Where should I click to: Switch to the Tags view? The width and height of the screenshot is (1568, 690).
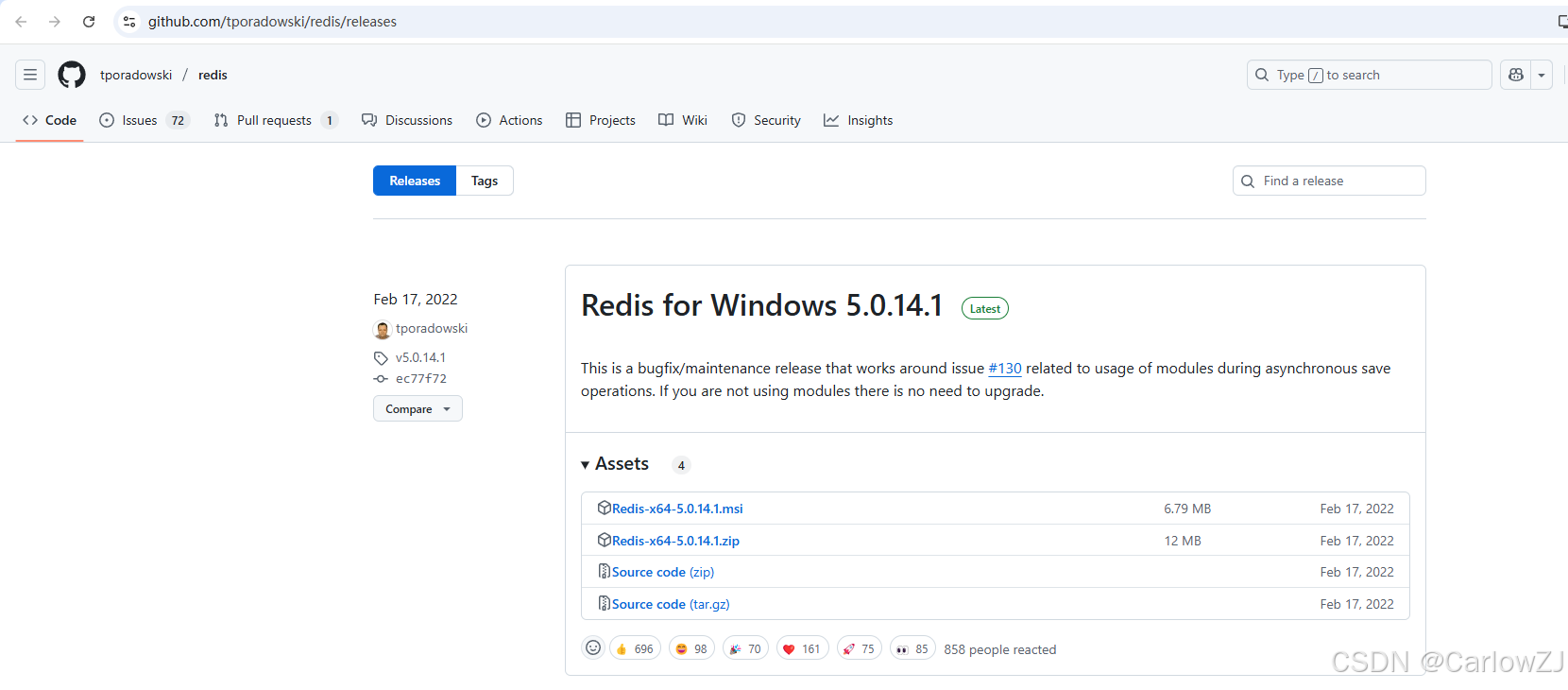click(x=485, y=181)
